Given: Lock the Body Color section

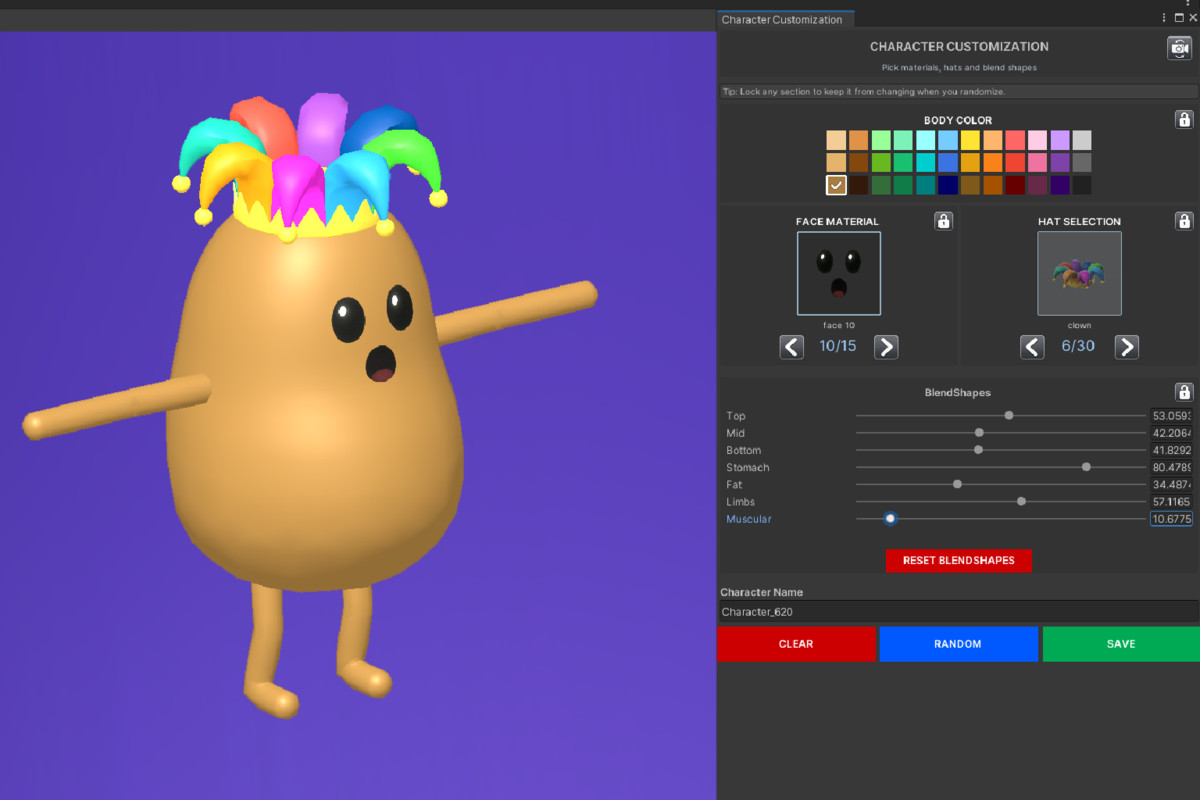Looking at the screenshot, I should [1184, 119].
